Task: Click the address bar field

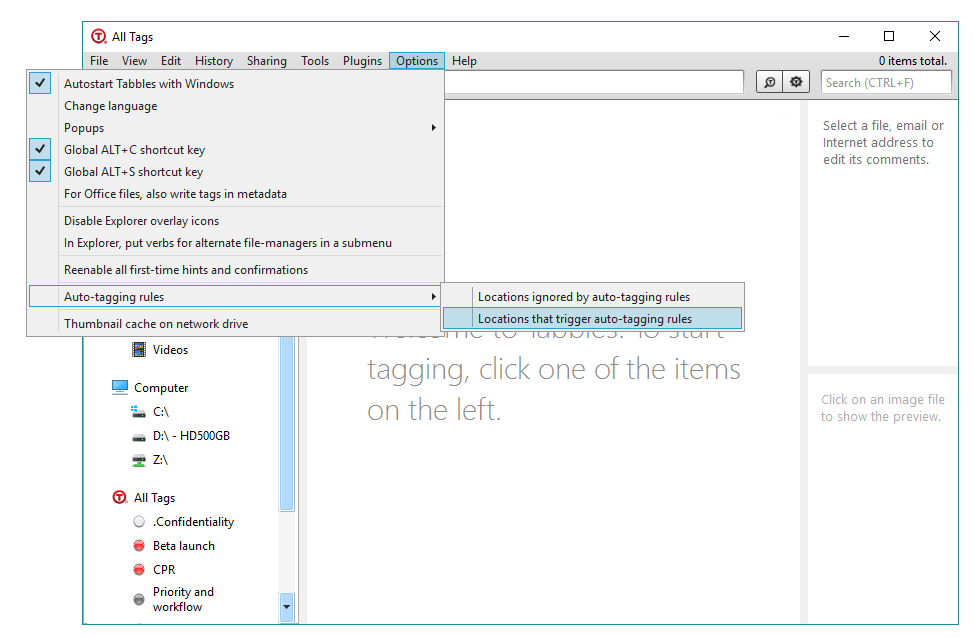Action: 594,82
